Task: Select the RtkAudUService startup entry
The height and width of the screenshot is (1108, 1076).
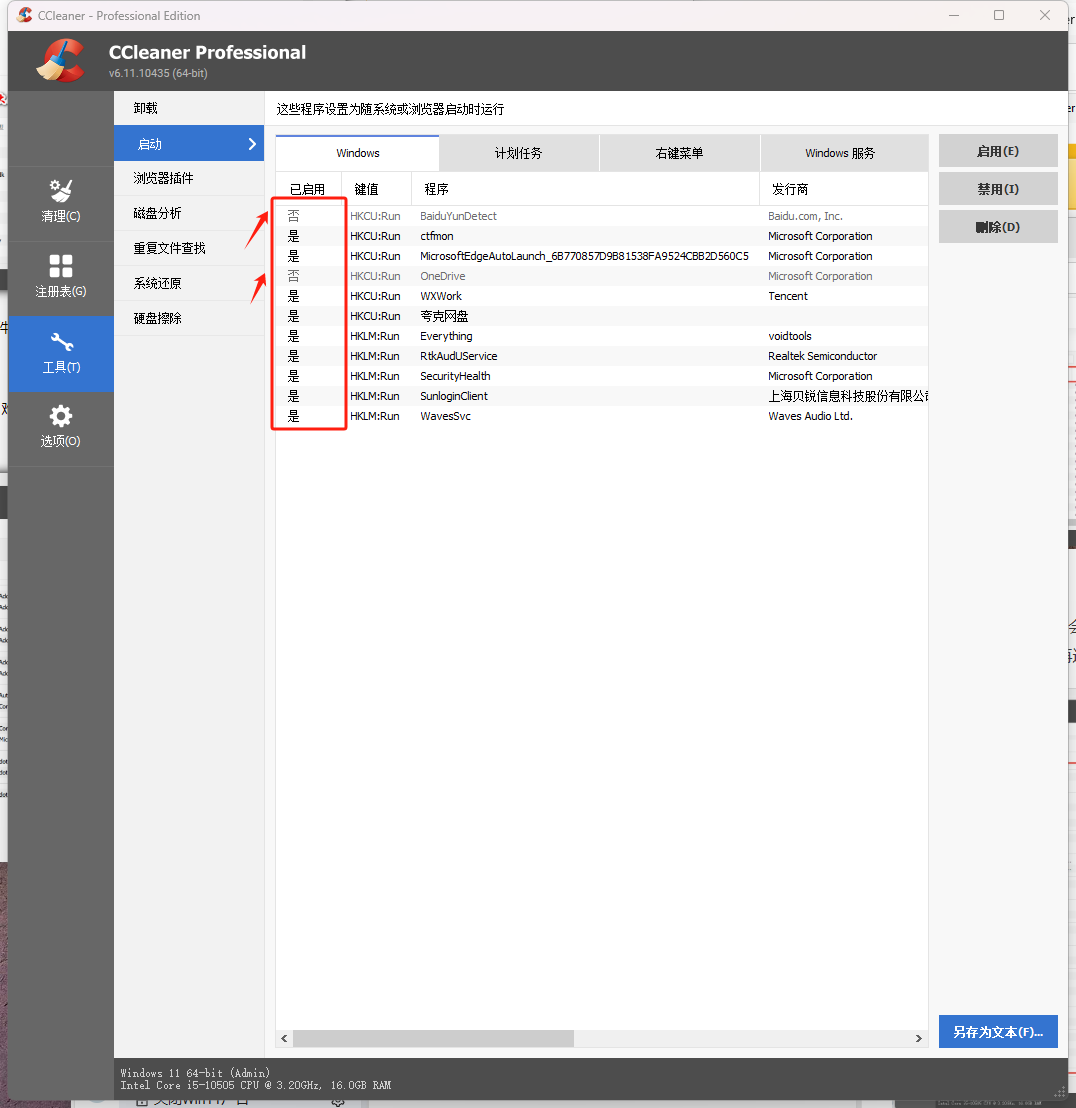Action: tap(602, 356)
